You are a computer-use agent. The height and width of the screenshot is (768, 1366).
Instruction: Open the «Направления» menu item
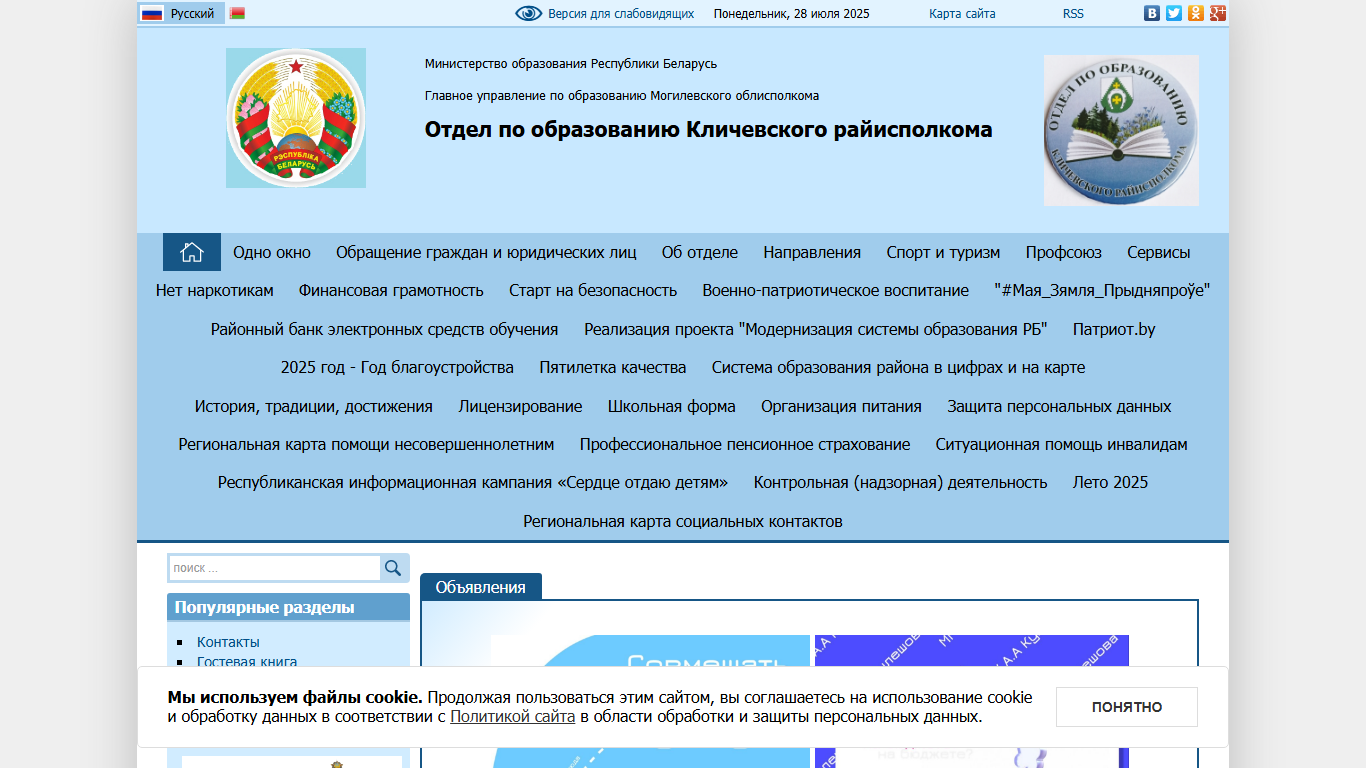pyautogui.click(x=812, y=252)
